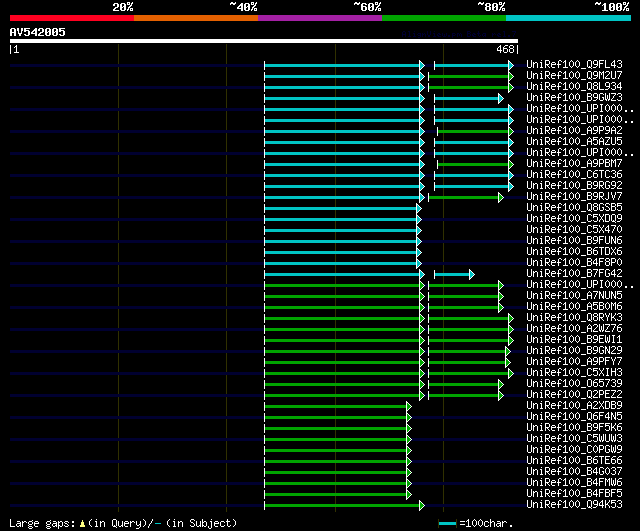This screenshot has width=640, height=531.
Task: Click the cyan alignment bar in Q8GSB5 row
Action: (342, 209)
